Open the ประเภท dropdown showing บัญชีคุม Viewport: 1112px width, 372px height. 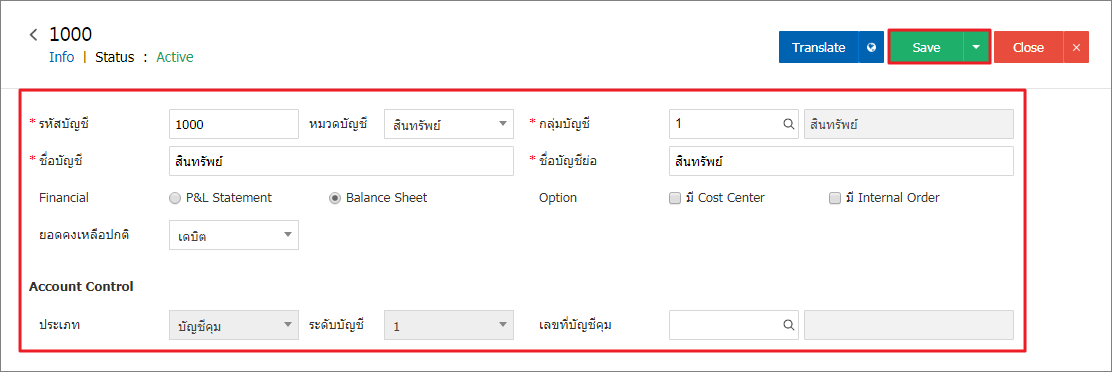234,325
